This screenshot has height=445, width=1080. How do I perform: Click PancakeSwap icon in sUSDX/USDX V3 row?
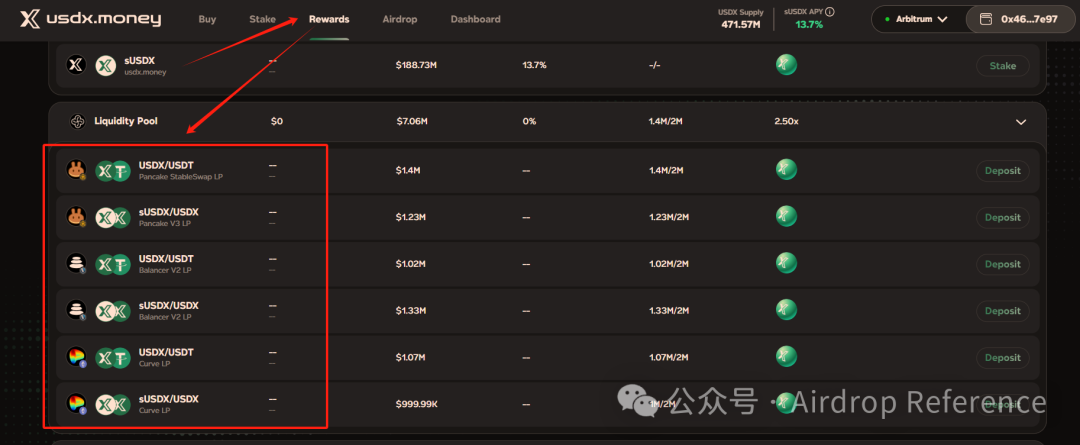75,217
